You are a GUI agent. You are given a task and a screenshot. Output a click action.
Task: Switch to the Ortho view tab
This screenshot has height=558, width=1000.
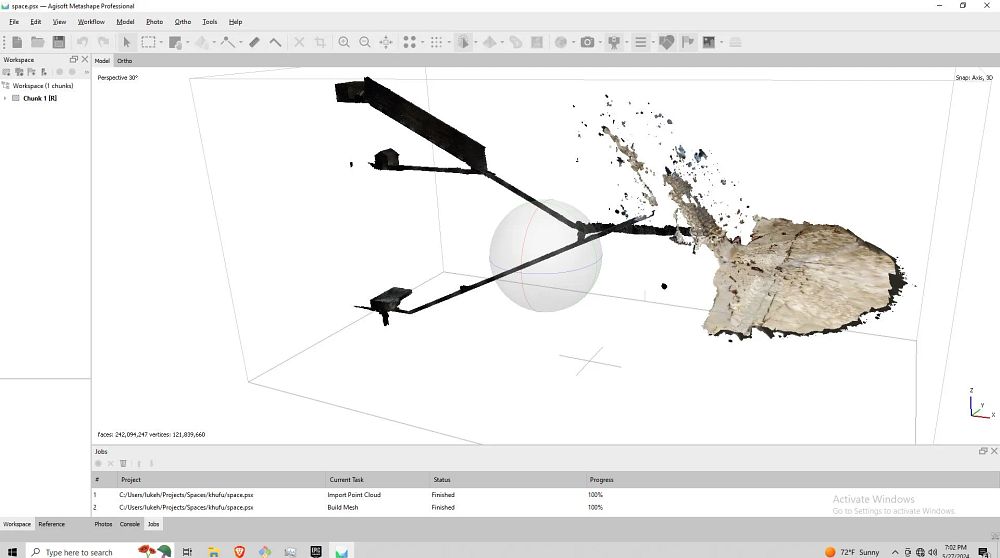tap(125, 61)
